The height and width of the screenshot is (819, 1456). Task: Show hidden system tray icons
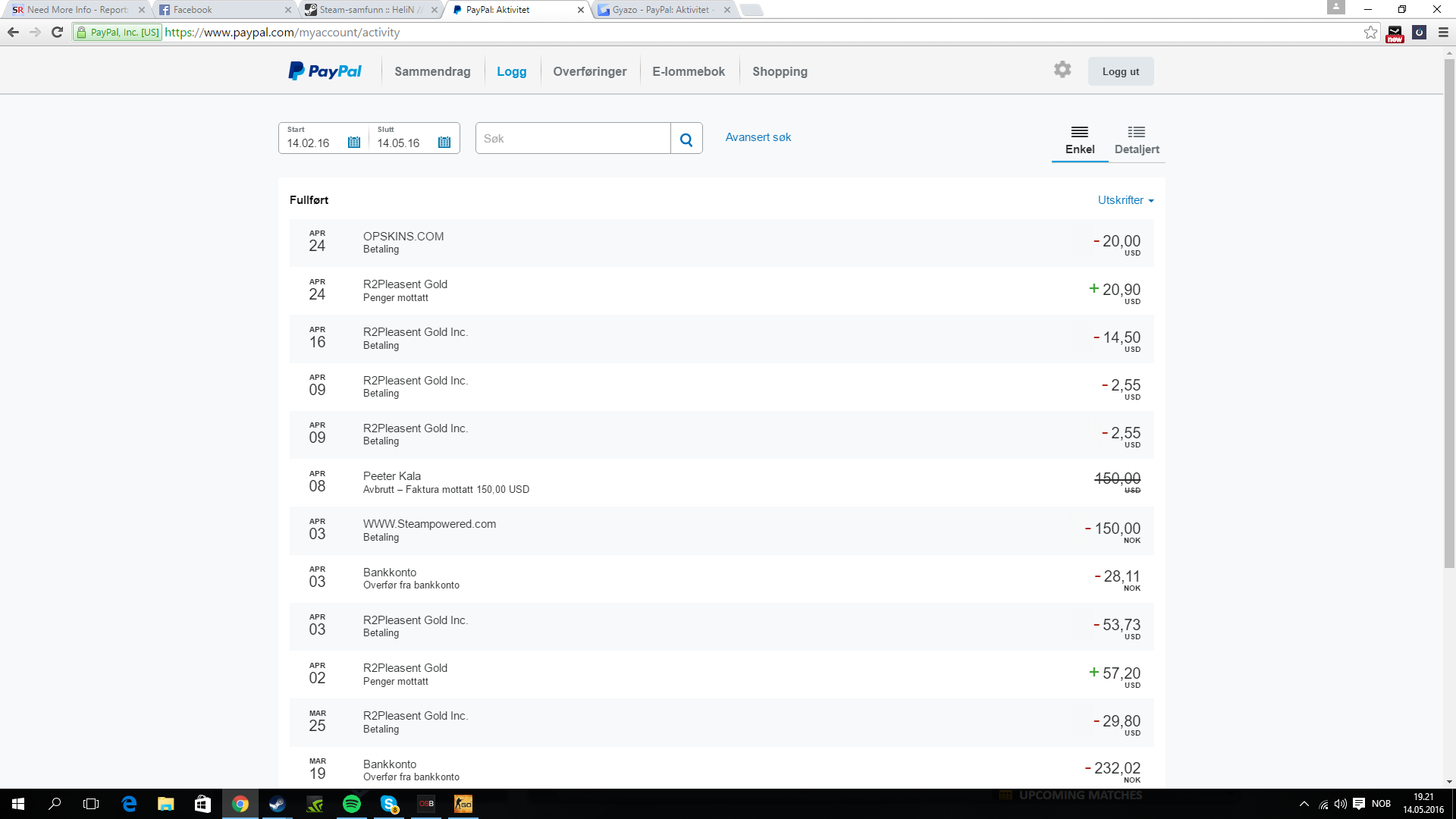click(1304, 804)
